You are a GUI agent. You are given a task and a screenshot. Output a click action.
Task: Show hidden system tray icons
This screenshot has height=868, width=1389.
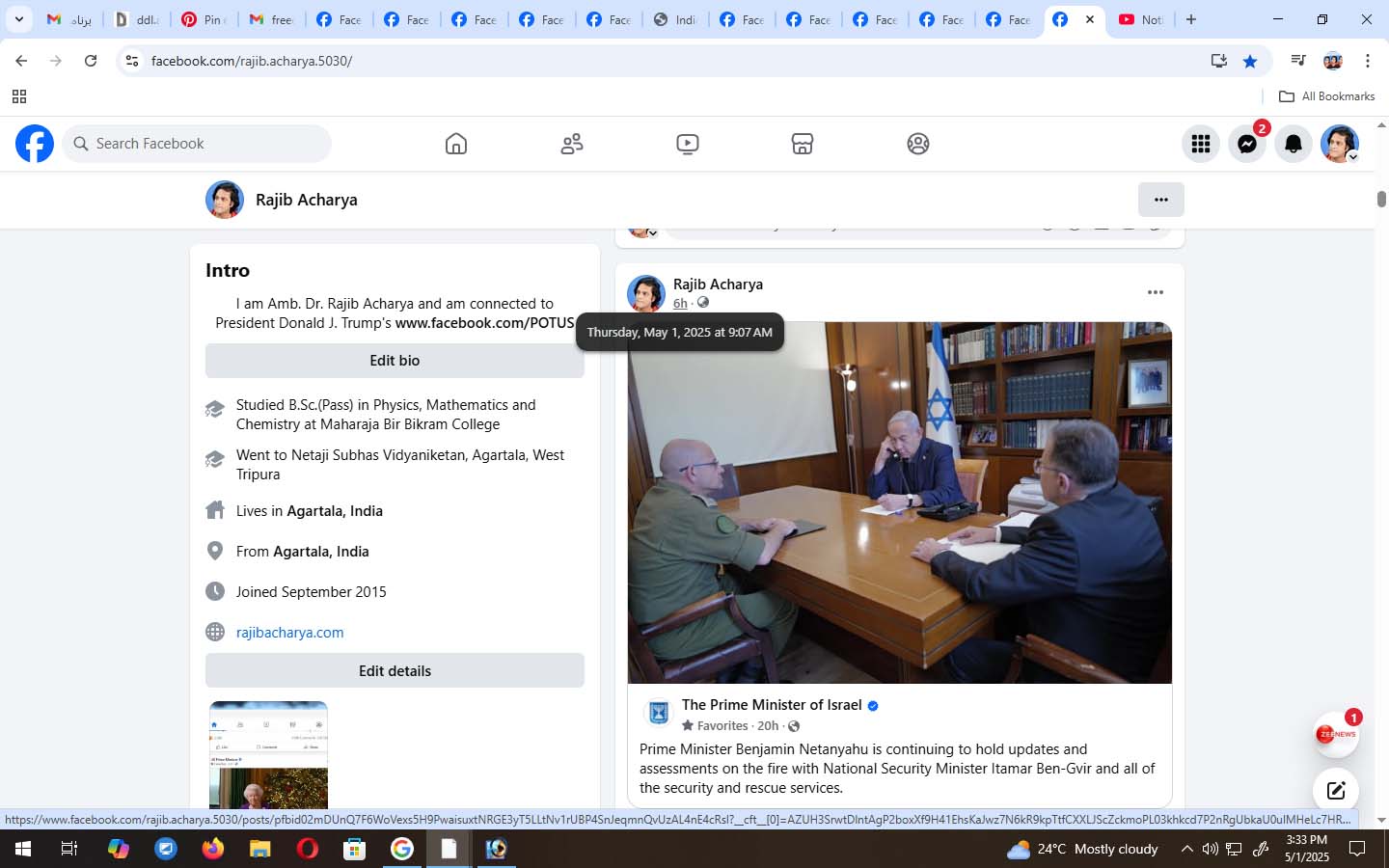[1187, 849]
